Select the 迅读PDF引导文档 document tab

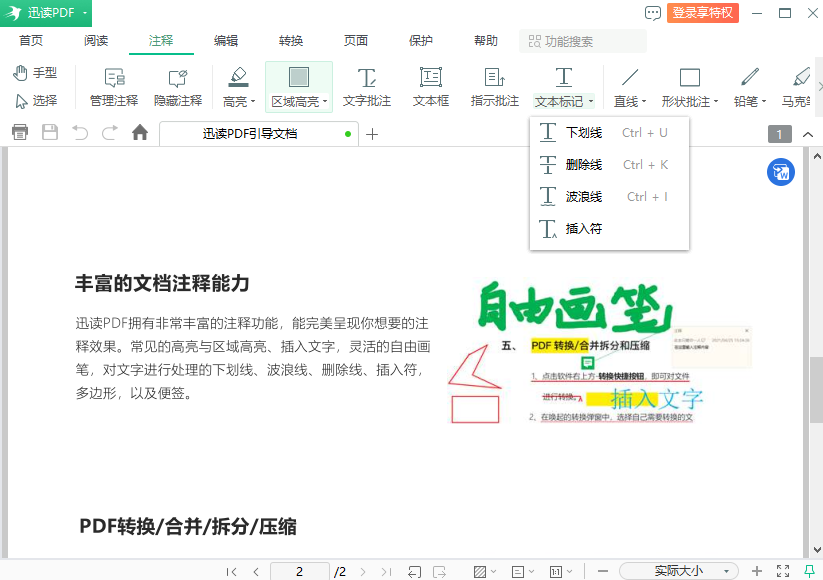pos(259,134)
